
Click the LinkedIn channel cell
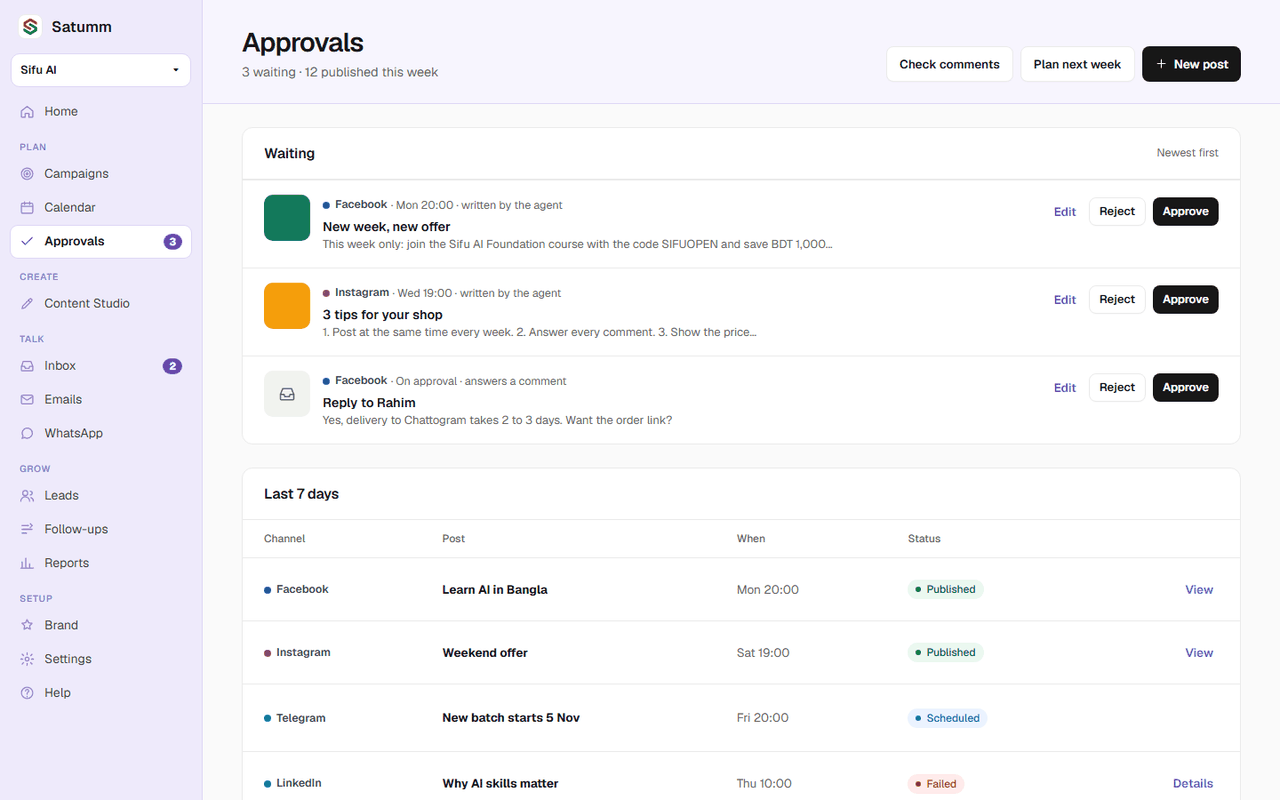[293, 784]
